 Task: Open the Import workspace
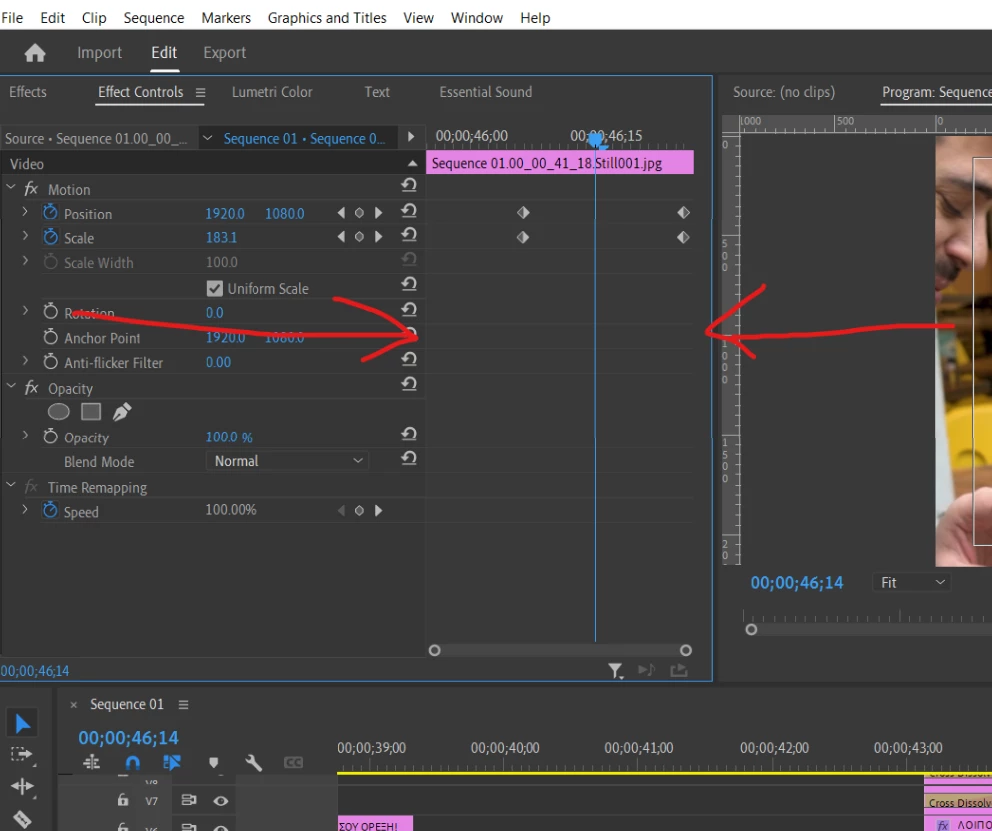coord(99,52)
